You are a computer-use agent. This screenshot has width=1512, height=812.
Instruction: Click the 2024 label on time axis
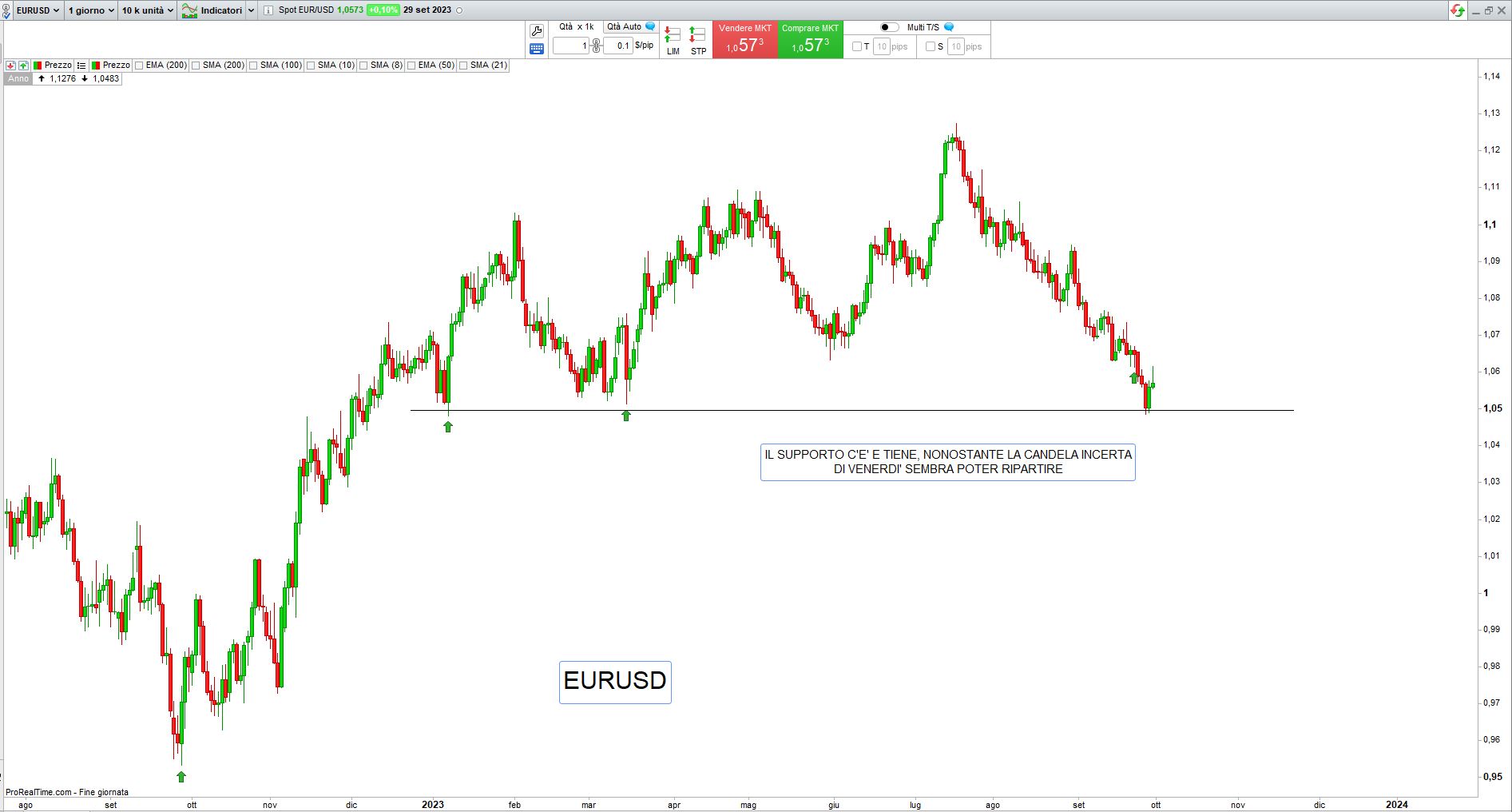coord(1397,805)
